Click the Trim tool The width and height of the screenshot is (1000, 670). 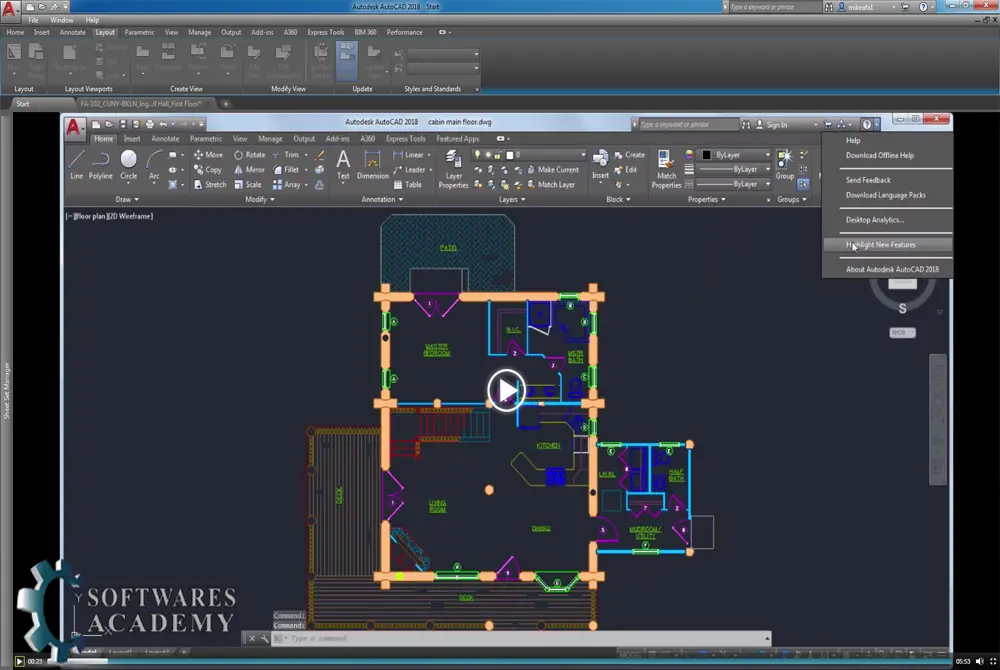pos(286,155)
